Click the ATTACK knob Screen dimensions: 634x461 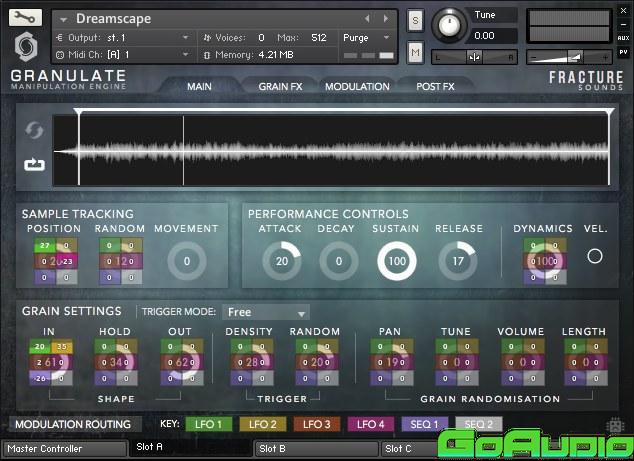[282, 261]
